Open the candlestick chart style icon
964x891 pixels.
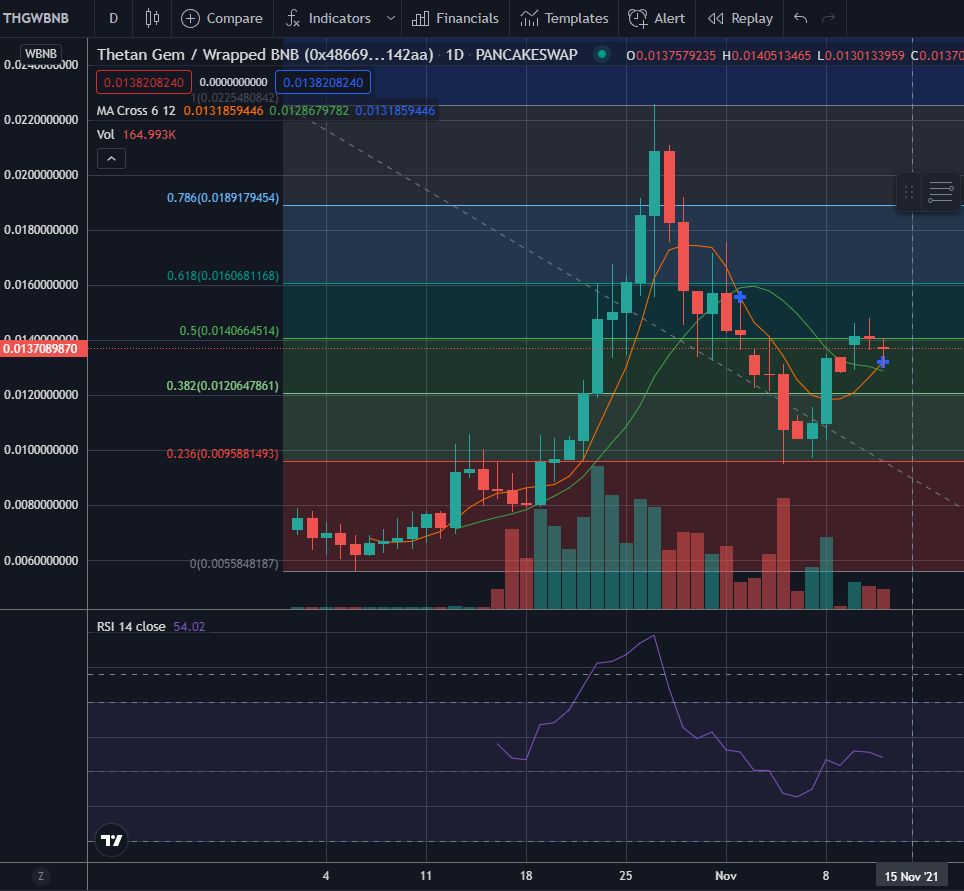pos(152,18)
